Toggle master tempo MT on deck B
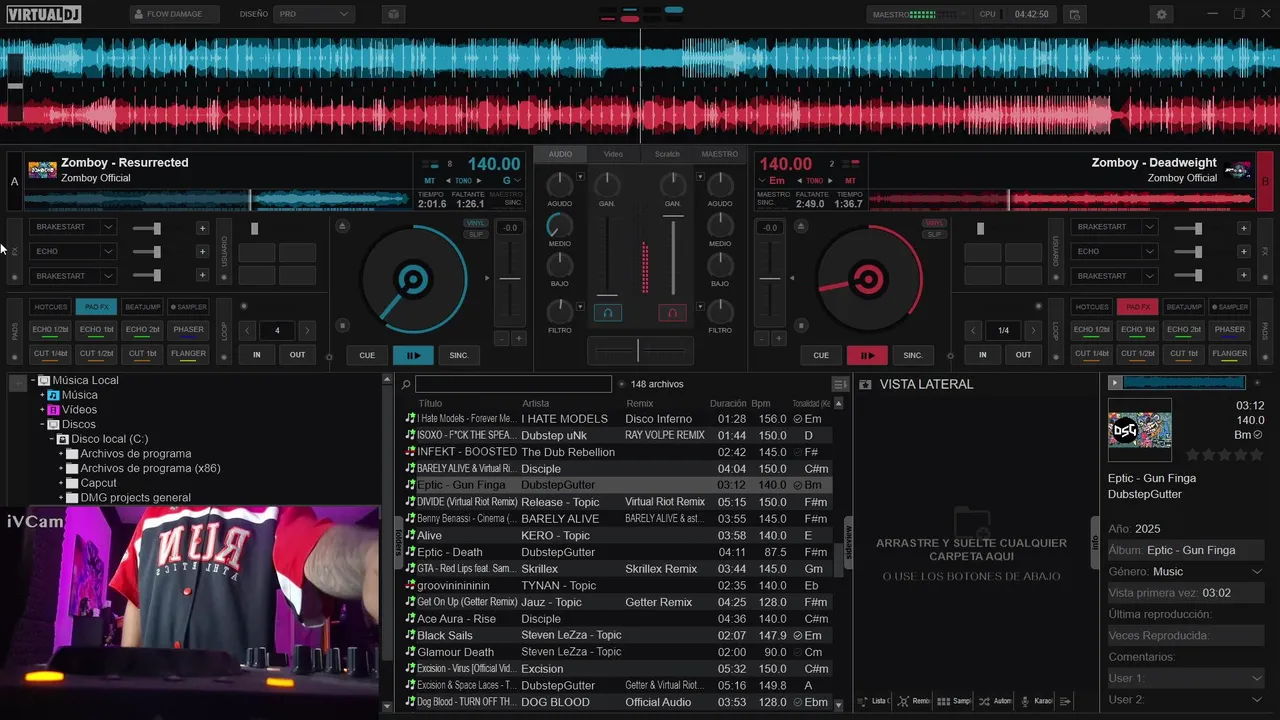 coord(850,181)
